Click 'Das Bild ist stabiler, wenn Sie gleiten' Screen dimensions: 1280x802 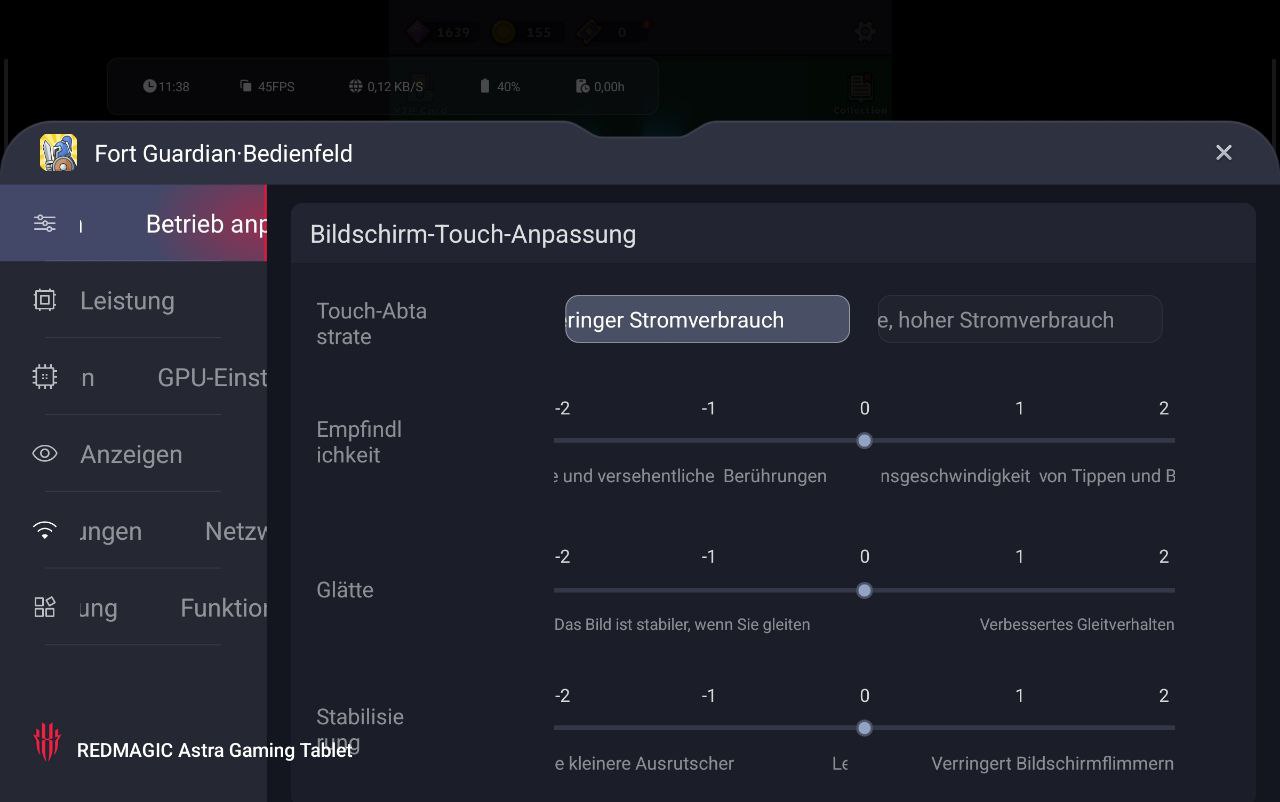(x=682, y=624)
